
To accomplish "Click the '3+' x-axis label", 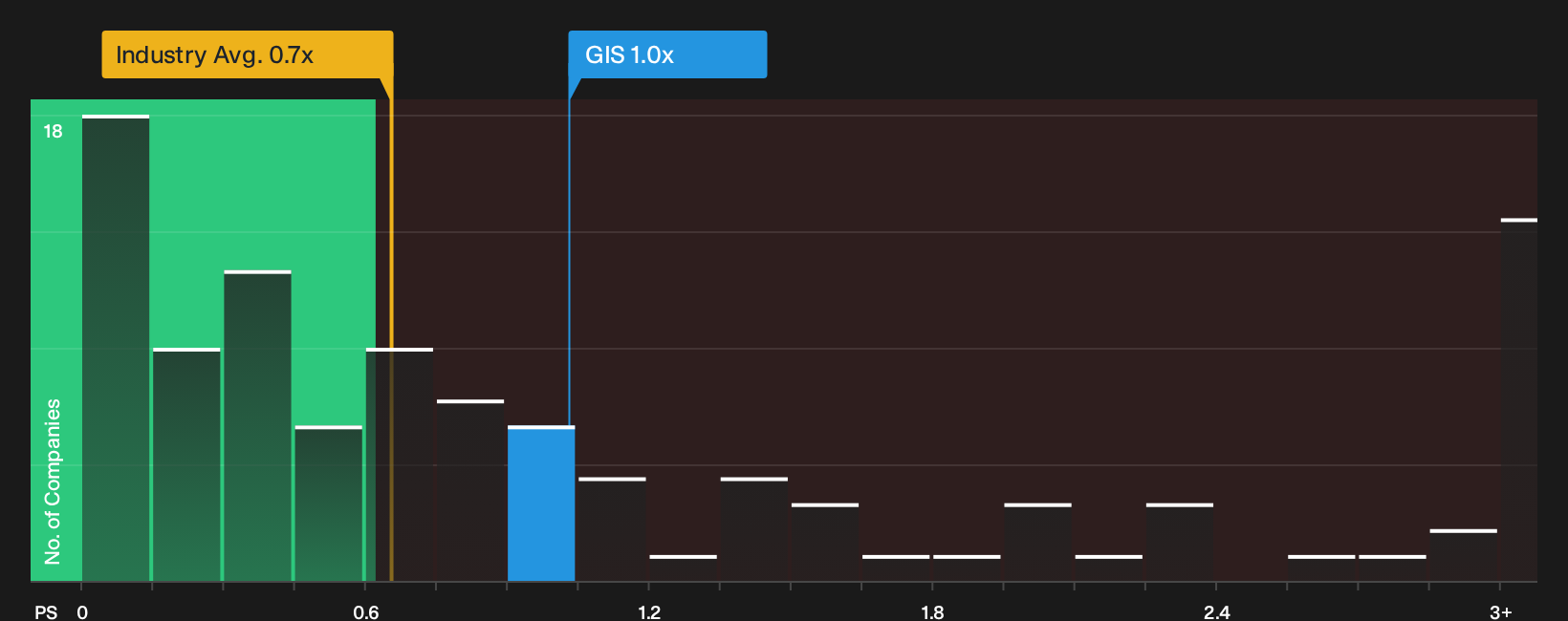I will [1501, 611].
